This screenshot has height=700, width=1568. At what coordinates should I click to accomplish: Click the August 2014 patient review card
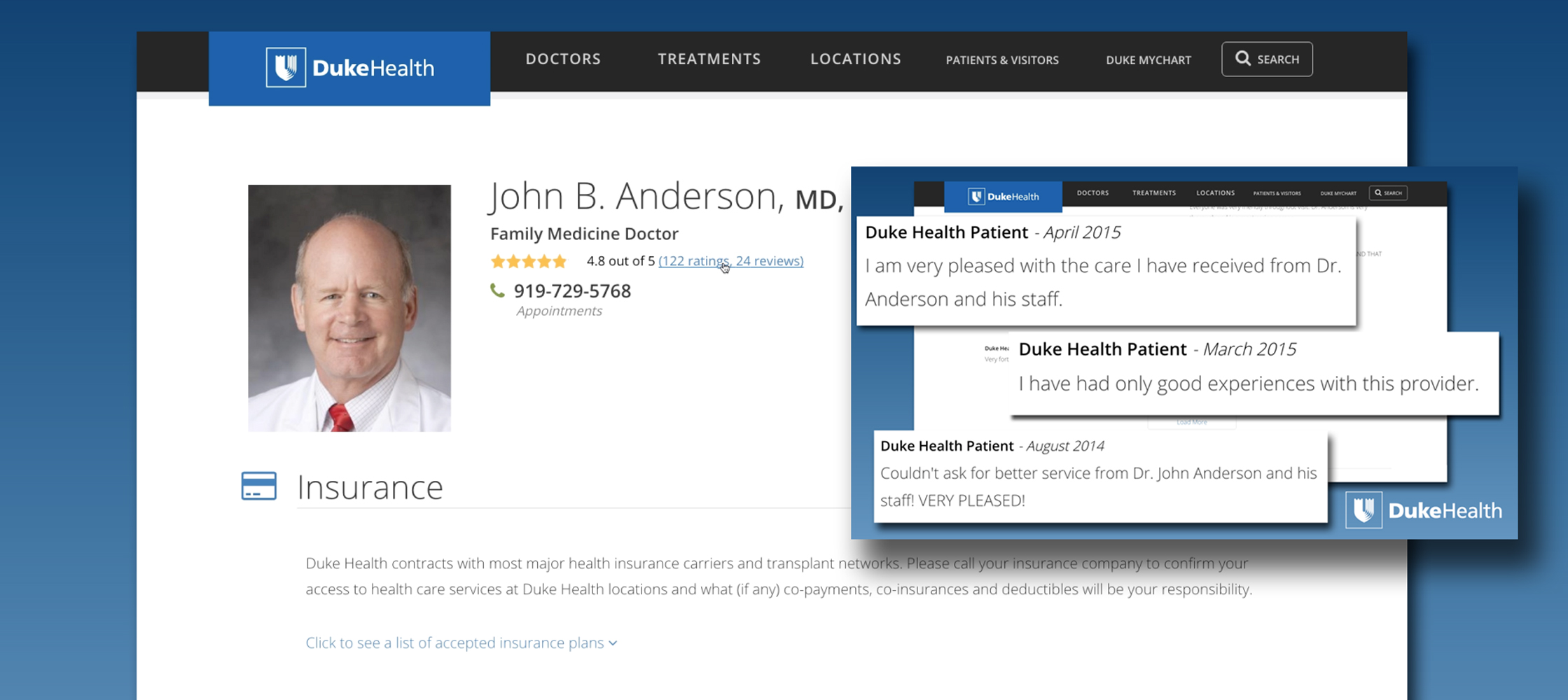[x=1101, y=477]
